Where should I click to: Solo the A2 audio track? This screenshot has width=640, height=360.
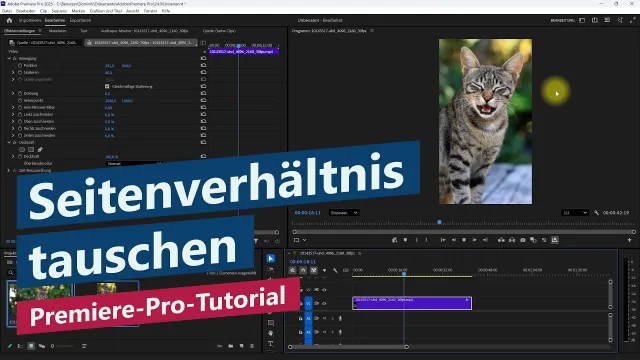(x=332, y=332)
